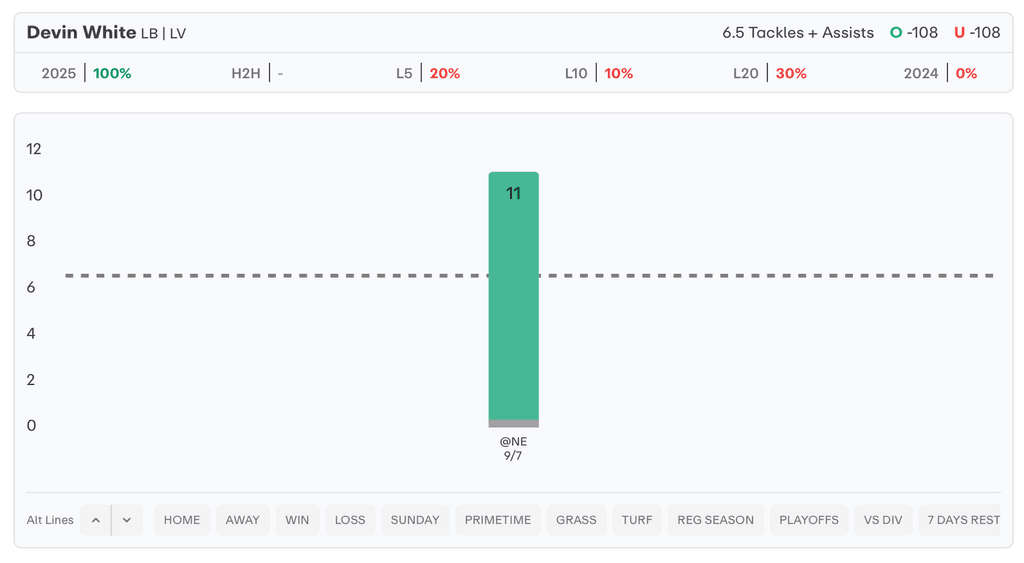Image resolution: width=1024 pixels, height=563 pixels.
Task: Enable the LOSS filter chip
Action: (350, 520)
